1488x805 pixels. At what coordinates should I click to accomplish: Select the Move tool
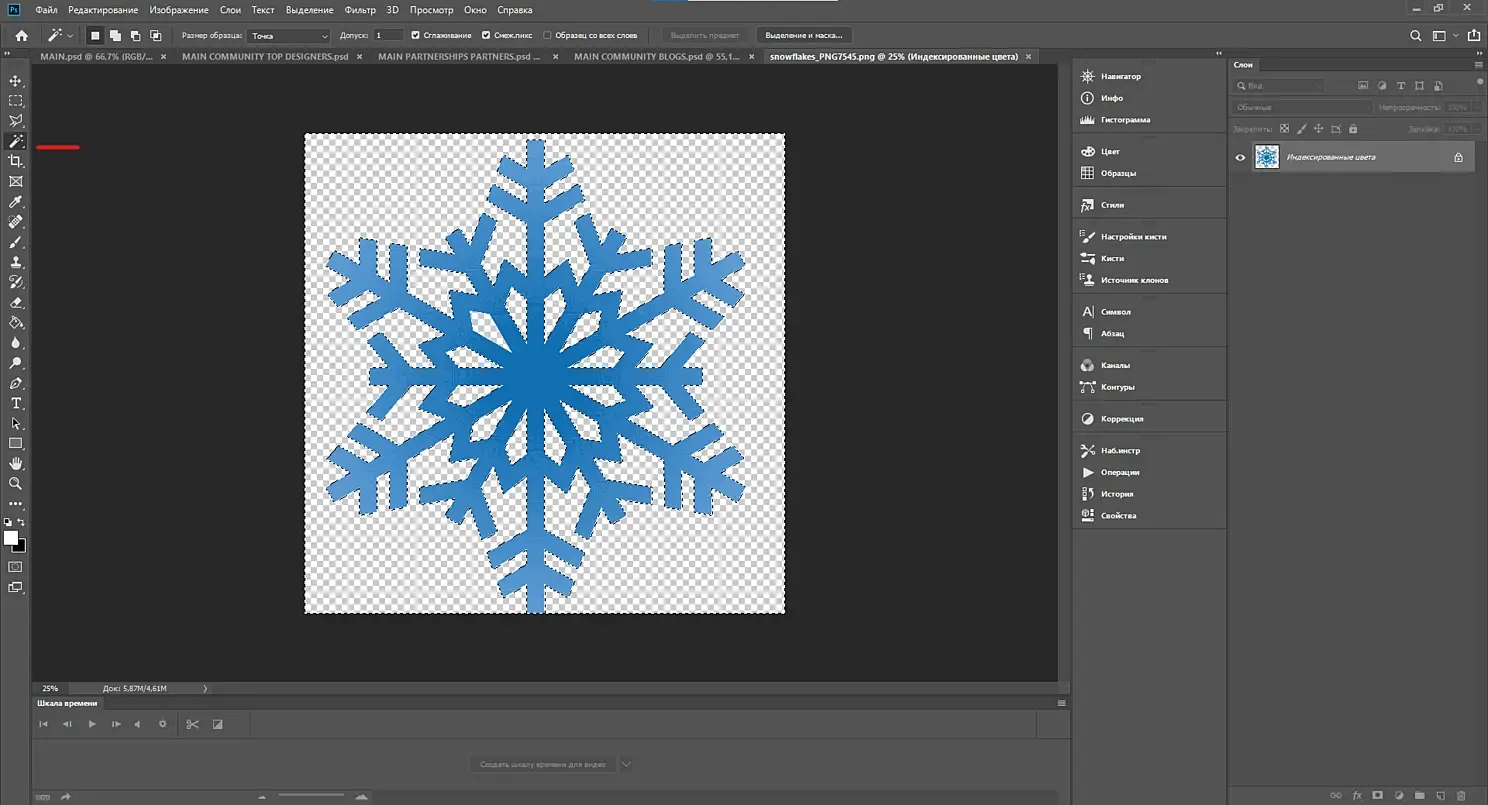point(16,80)
